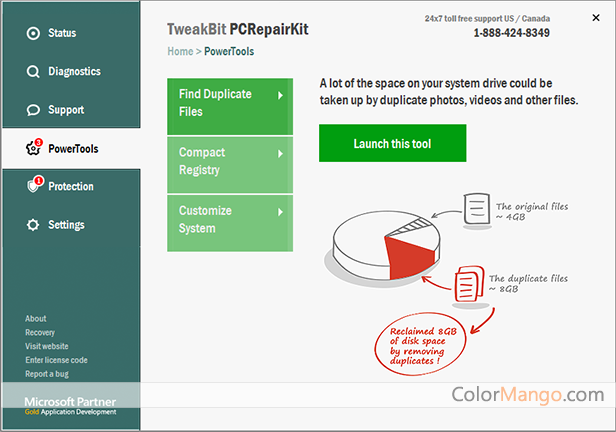This screenshot has height=432, width=616.
Task: Click the Status target icon
Action: click(33, 33)
